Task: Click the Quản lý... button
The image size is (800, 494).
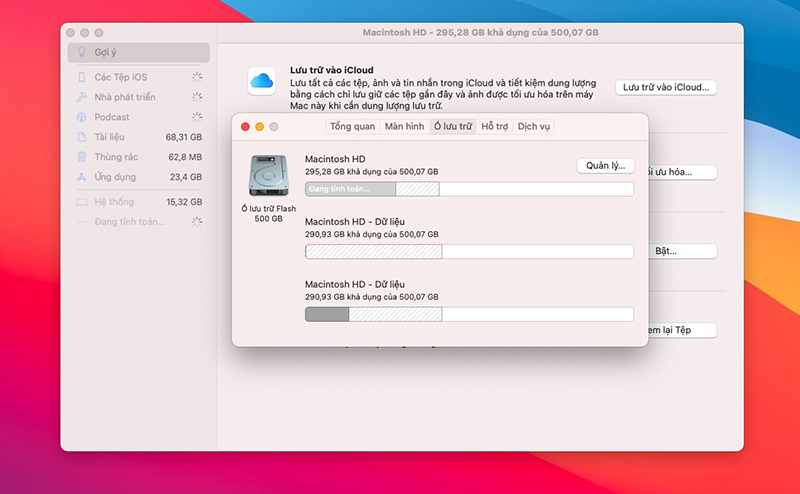Action: (x=606, y=166)
